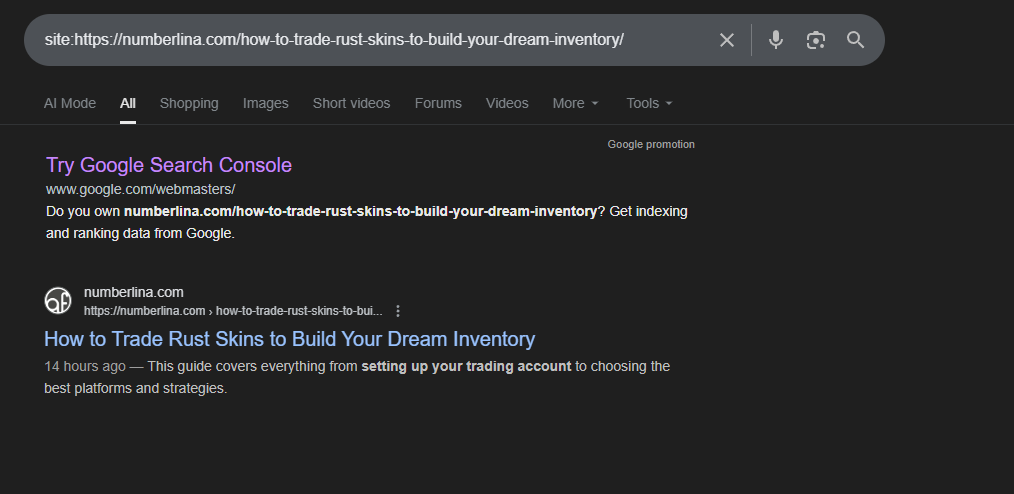The width and height of the screenshot is (1014, 494).
Task: Expand the Tools dropdown
Action: click(x=649, y=103)
